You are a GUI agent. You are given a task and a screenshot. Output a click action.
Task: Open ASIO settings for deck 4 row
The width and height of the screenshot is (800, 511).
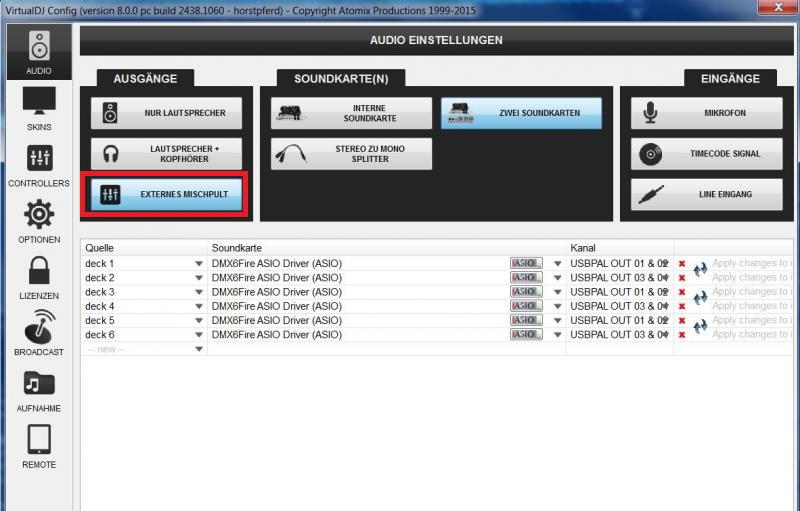526,306
